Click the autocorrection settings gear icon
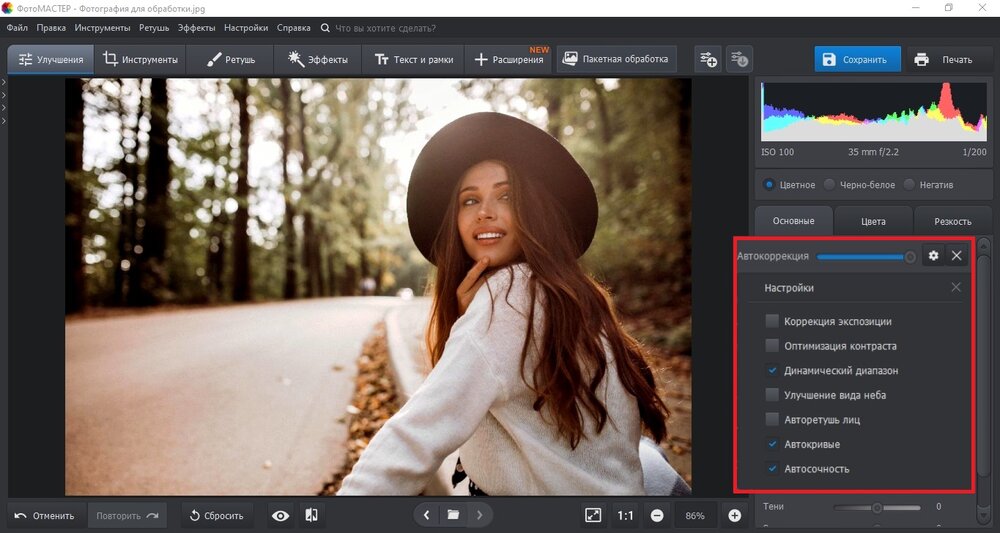The height and width of the screenshot is (533, 1000). coord(933,256)
